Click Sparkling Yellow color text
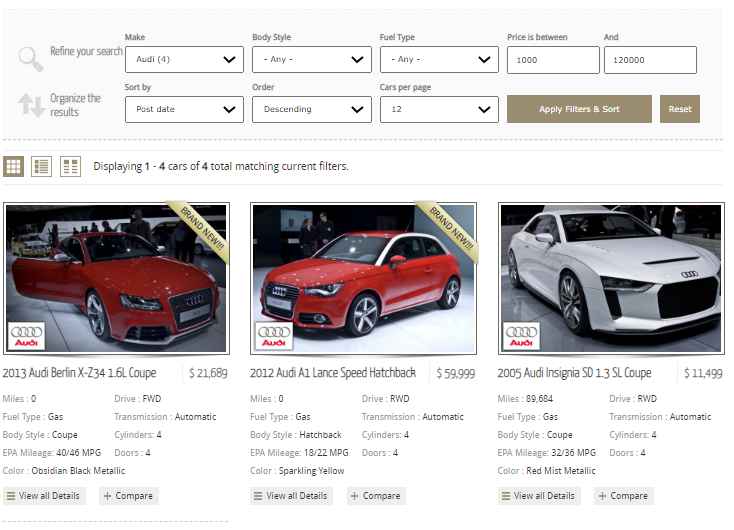Image resolution: width=734 pixels, height=530 pixels. pos(311,471)
